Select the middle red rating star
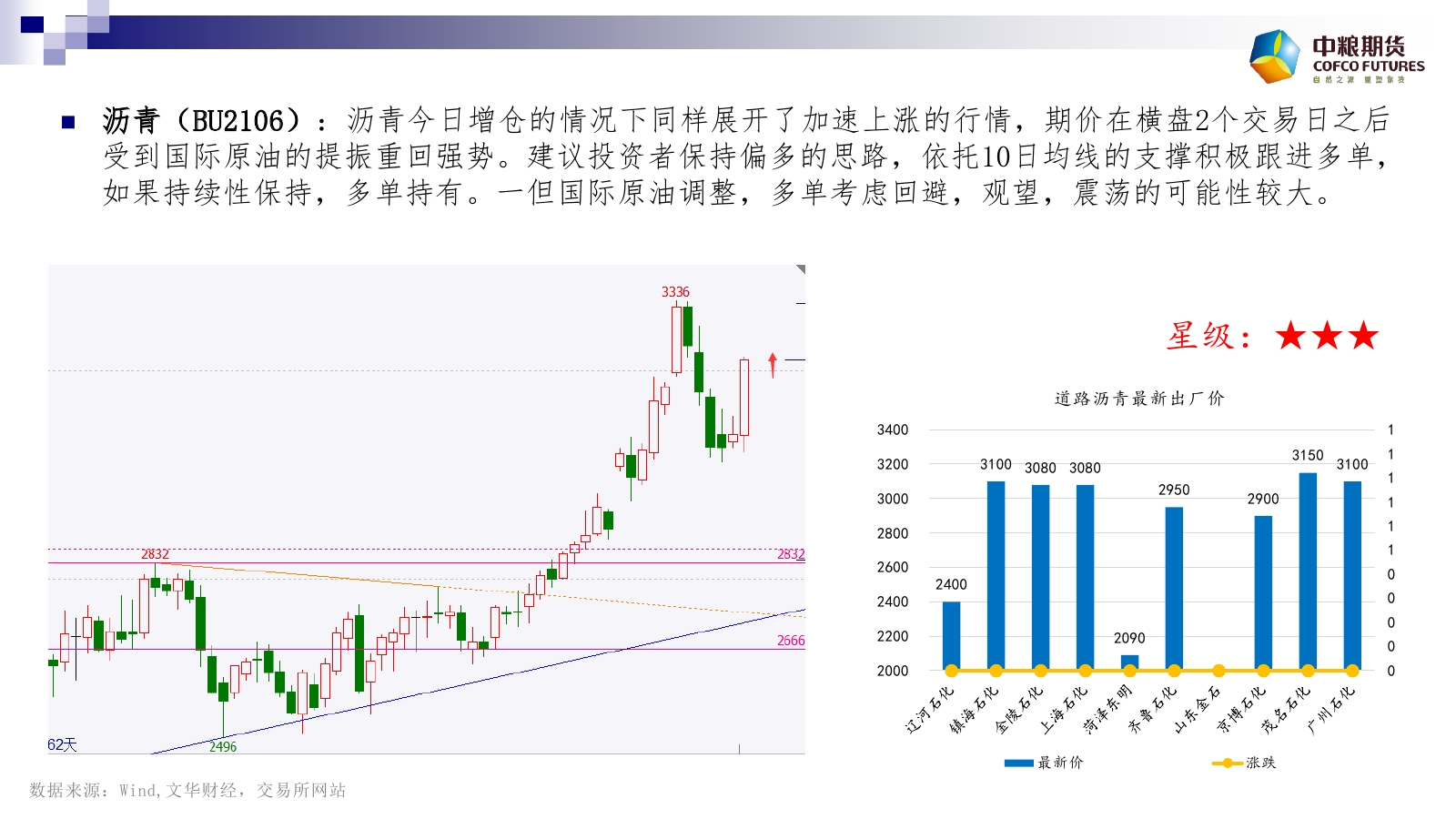This screenshot has width=1456, height=819. click(1327, 336)
